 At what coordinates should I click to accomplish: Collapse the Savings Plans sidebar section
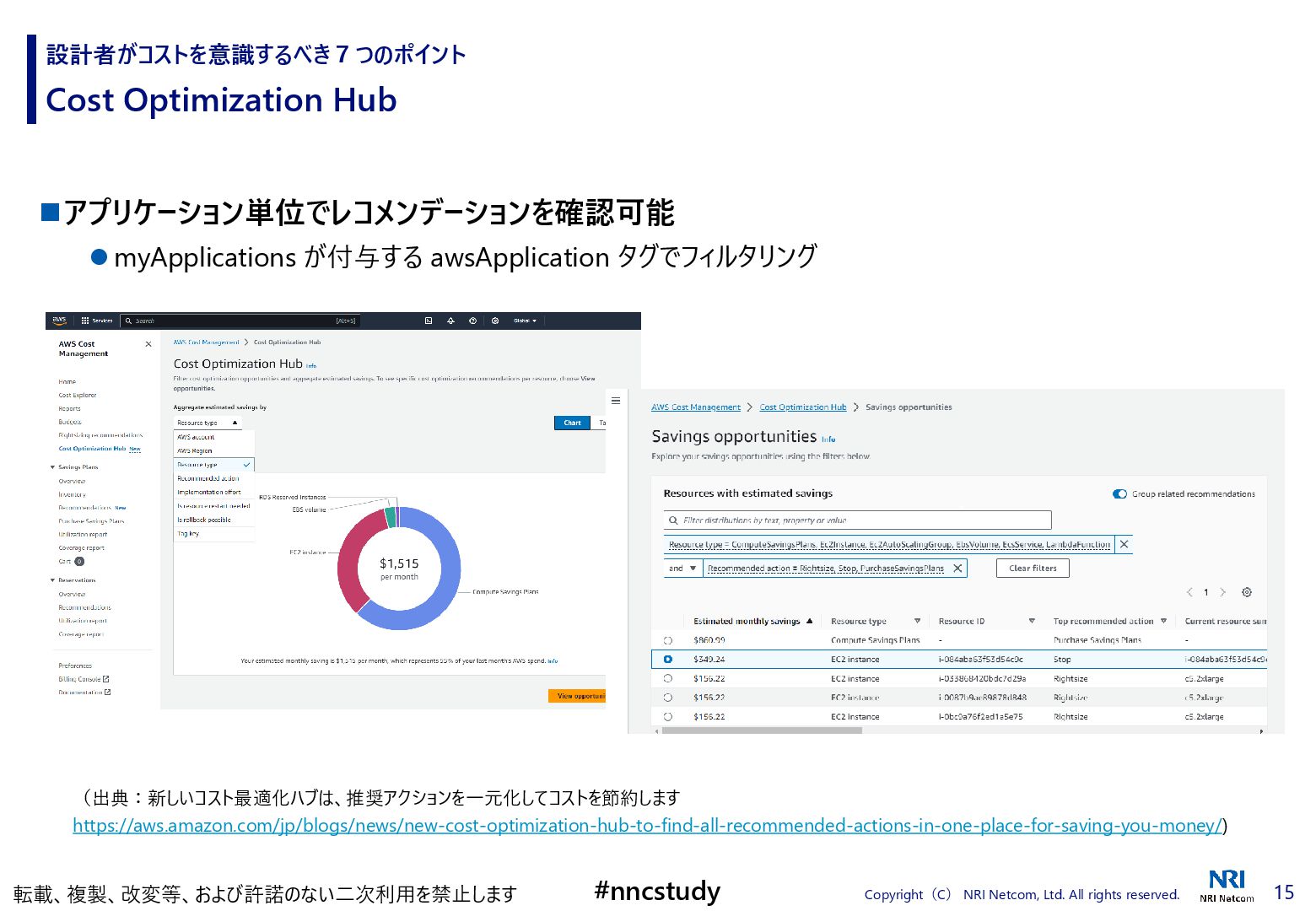point(52,467)
